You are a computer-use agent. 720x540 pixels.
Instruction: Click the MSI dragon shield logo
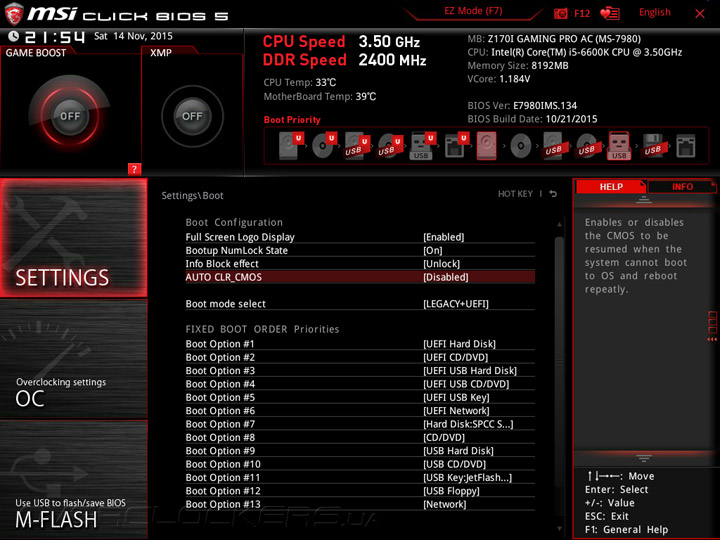point(14,13)
